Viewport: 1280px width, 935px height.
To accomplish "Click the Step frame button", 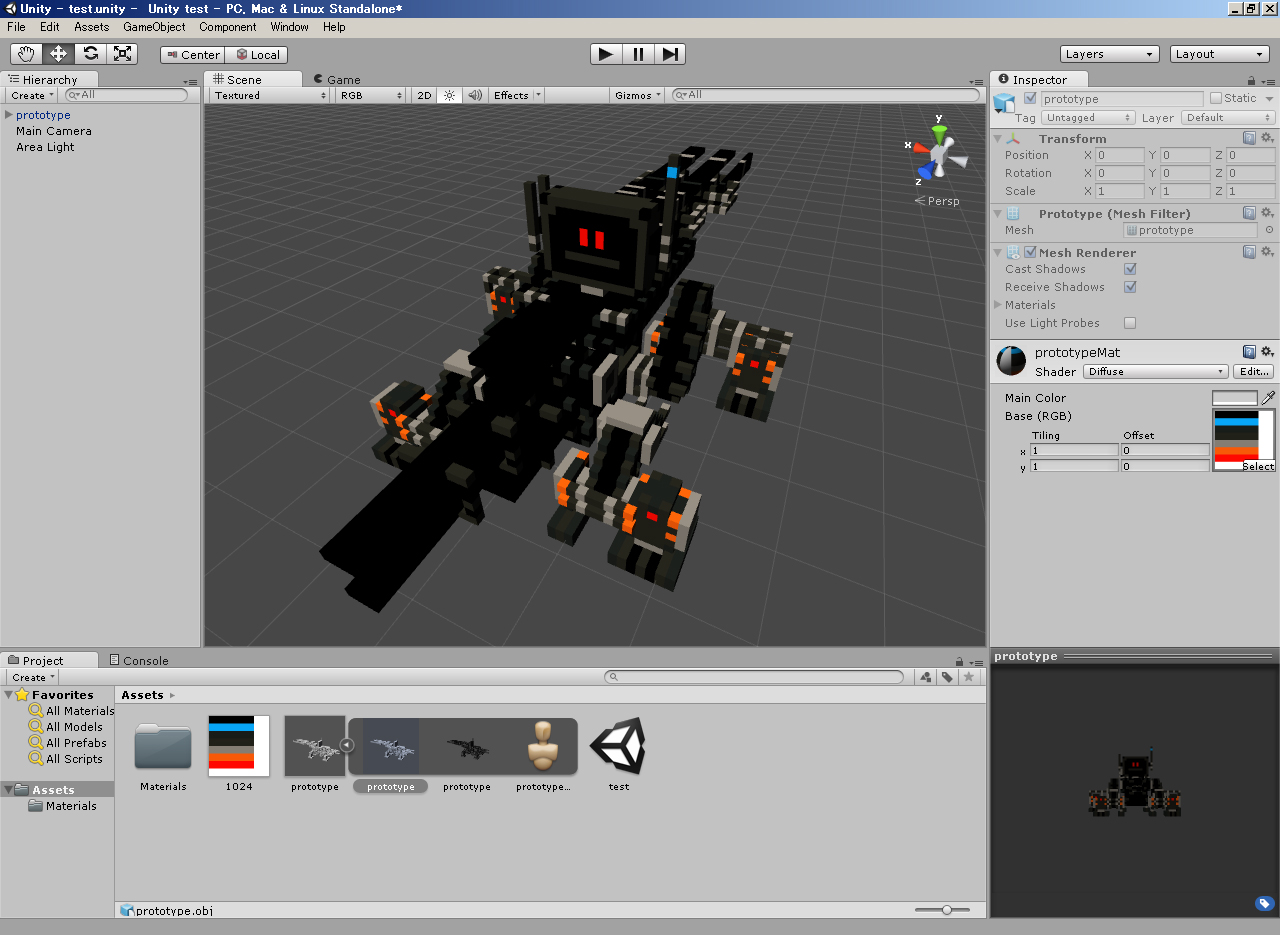I will pyautogui.click(x=670, y=54).
